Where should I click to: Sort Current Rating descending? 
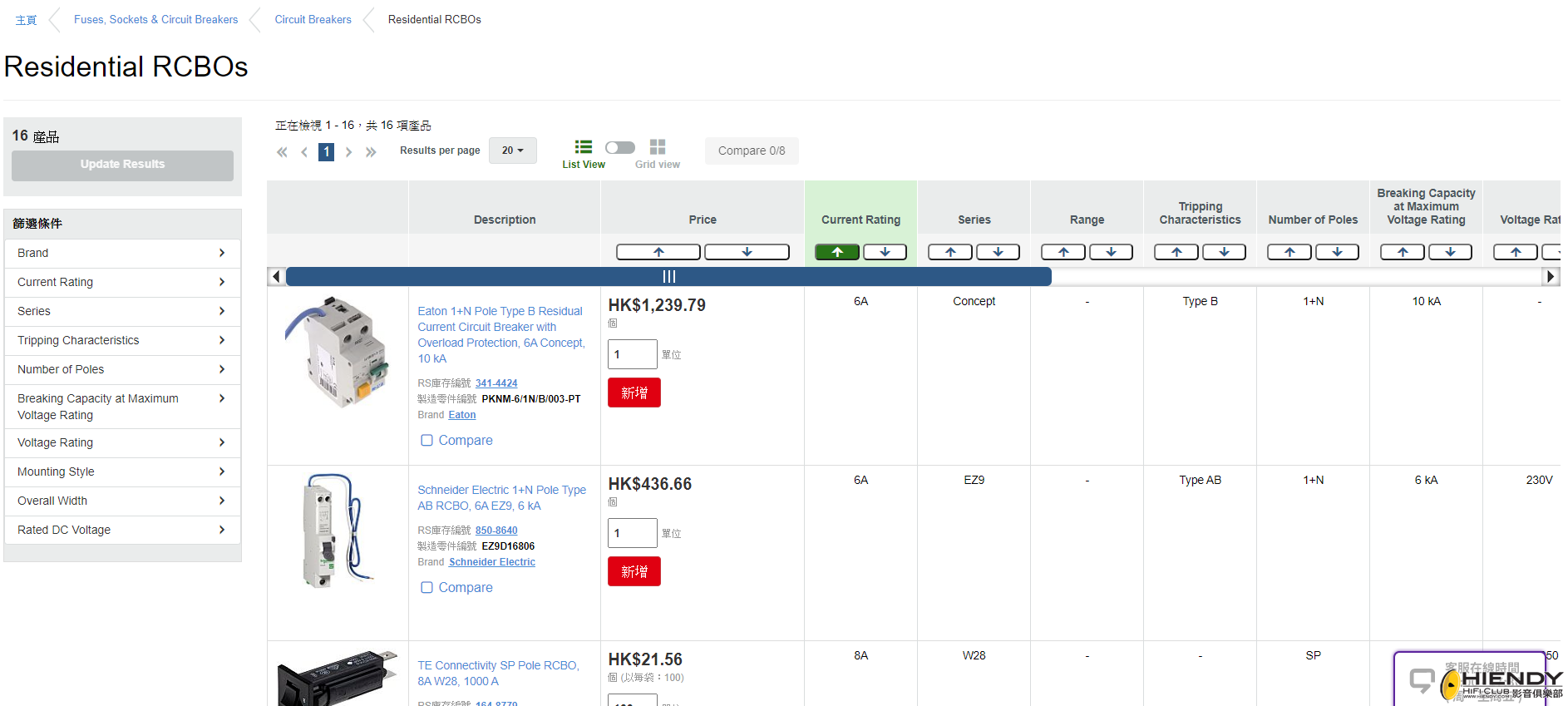(x=885, y=252)
